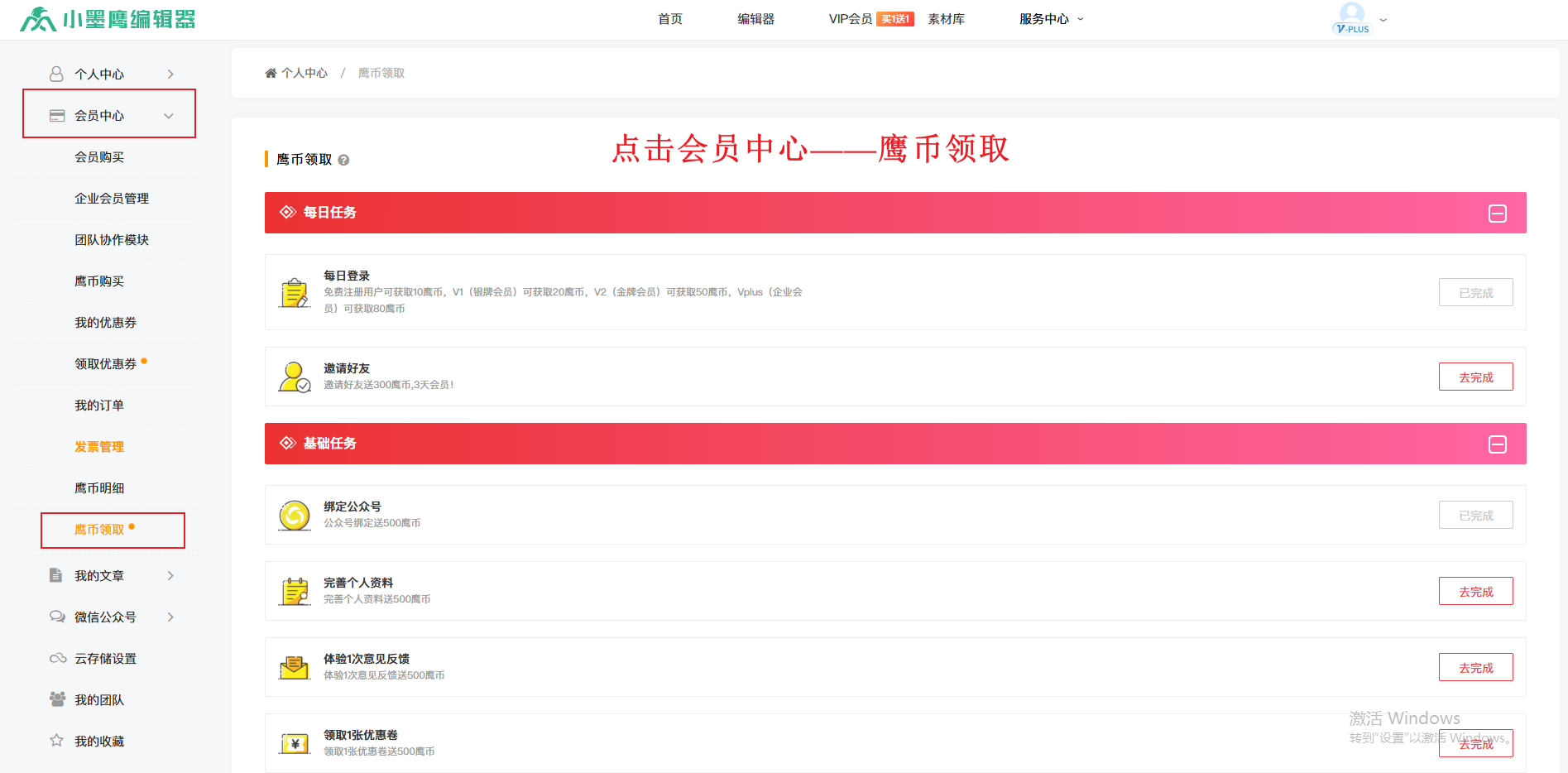This screenshot has width=1568, height=773.
Task: Click the 体验1次意见反馈 envelope icon
Action: pyautogui.click(x=295, y=667)
